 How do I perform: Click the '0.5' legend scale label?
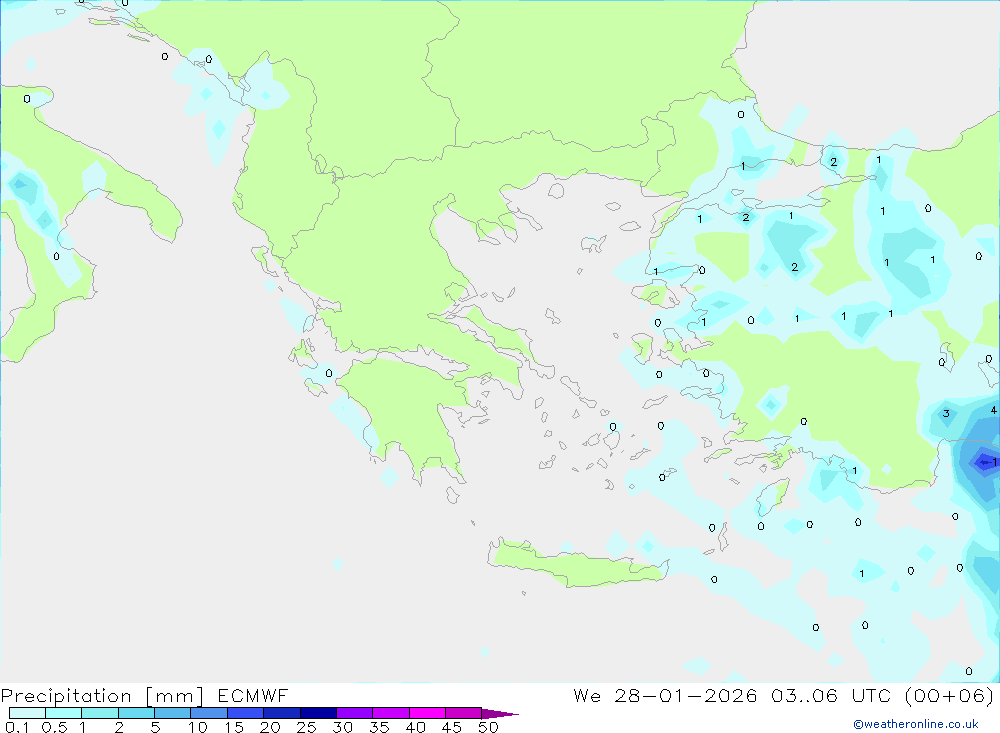point(54,727)
